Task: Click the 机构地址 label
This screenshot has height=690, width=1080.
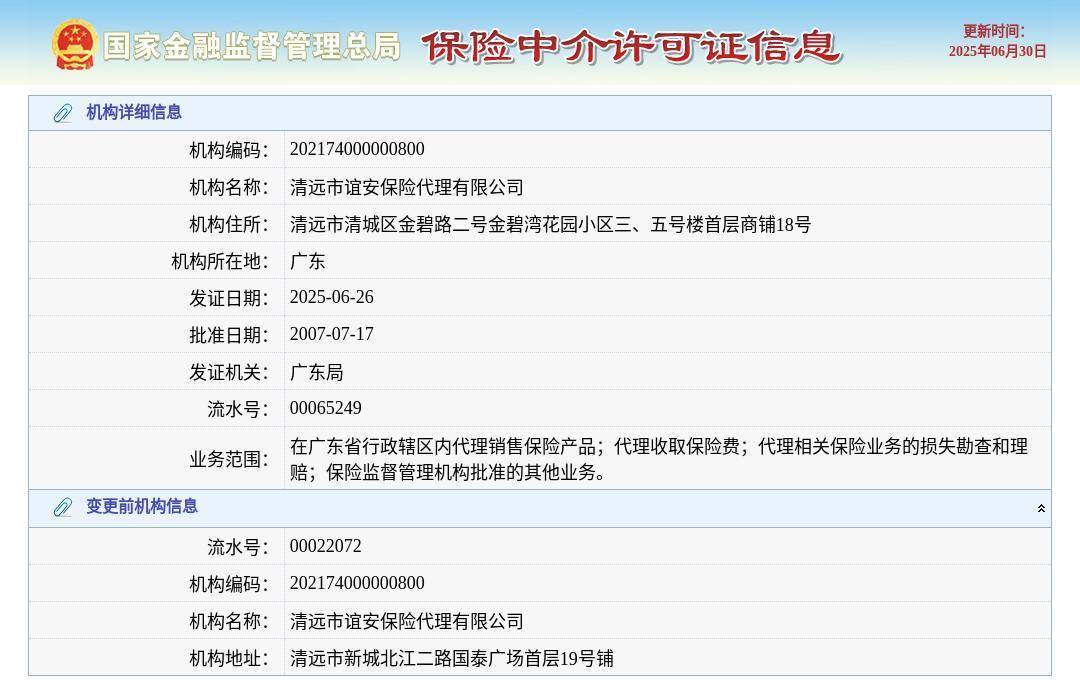Action: [x=229, y=658]
